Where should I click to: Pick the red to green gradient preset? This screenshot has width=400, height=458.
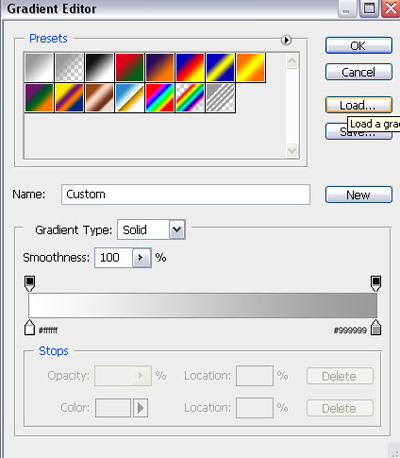pos(129,67)
